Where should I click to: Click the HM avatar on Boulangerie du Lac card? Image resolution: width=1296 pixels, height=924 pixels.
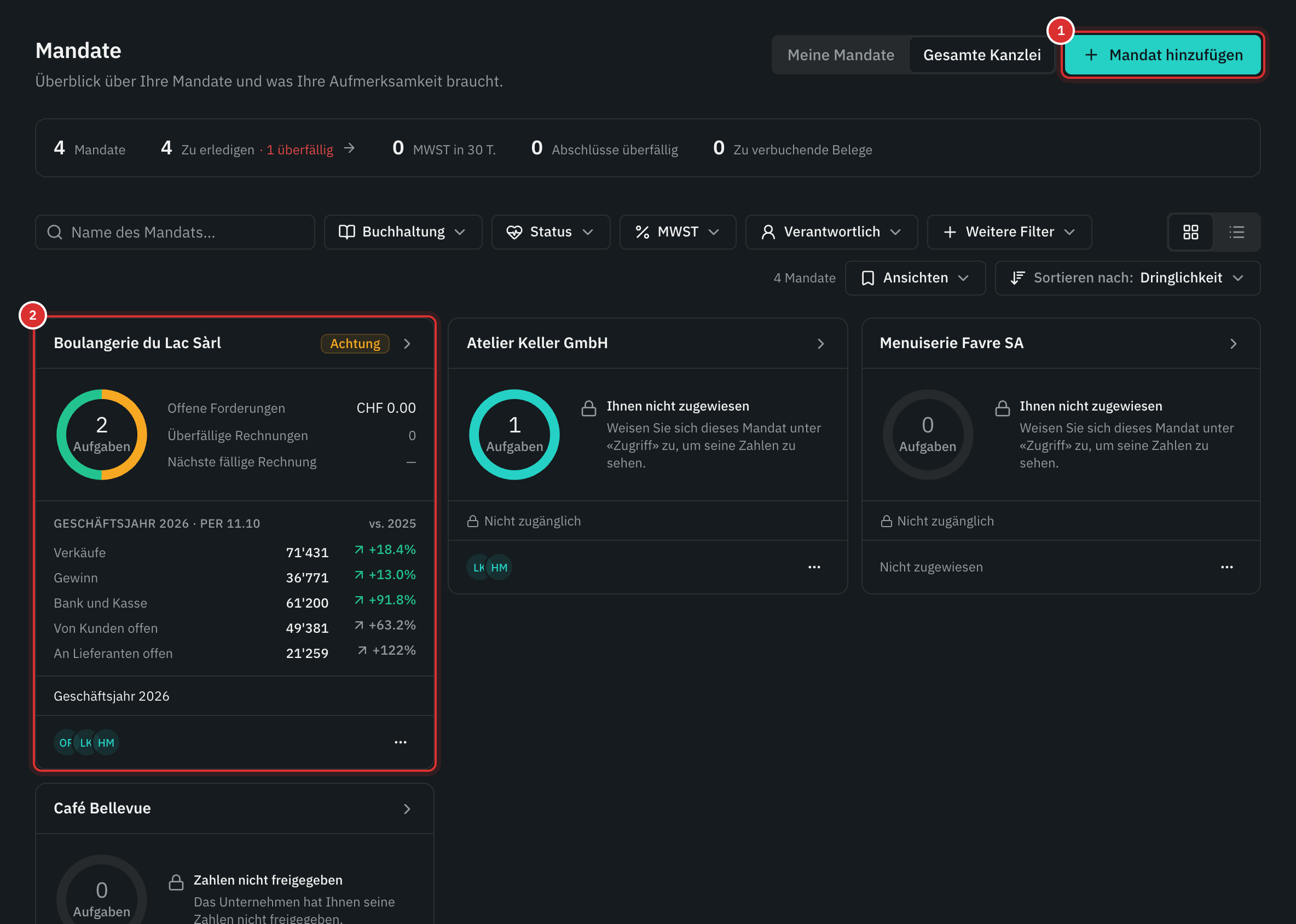tap(106, 742)
